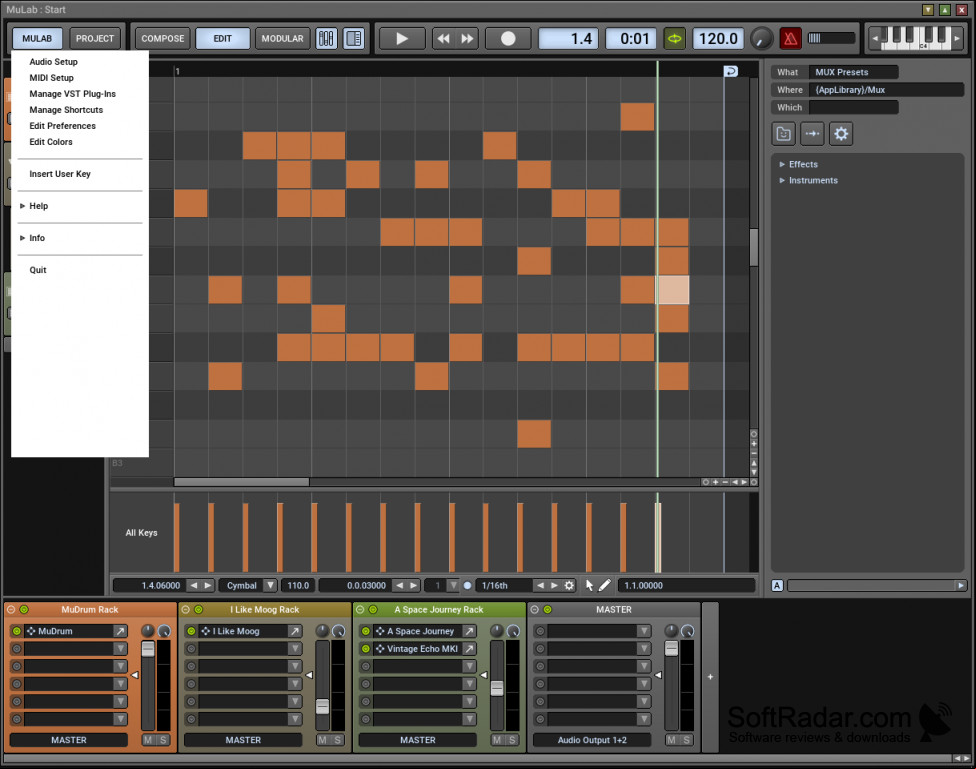The height and width of the screenshot is (769, 976).
Task: Open the browser panel gear settings
Action: [x=841, y=133]
